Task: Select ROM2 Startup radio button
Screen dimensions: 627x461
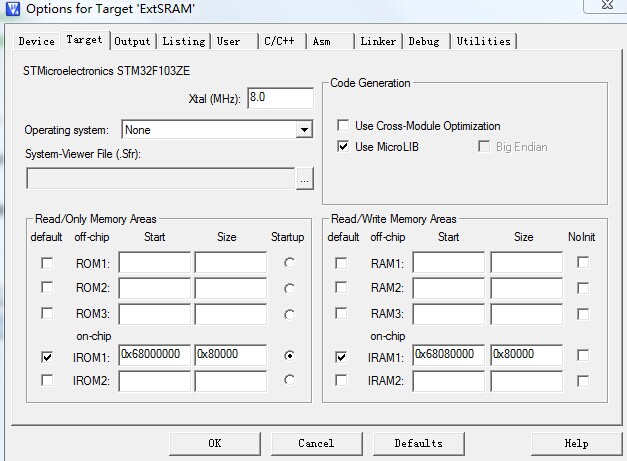Action: pos(289,288)
